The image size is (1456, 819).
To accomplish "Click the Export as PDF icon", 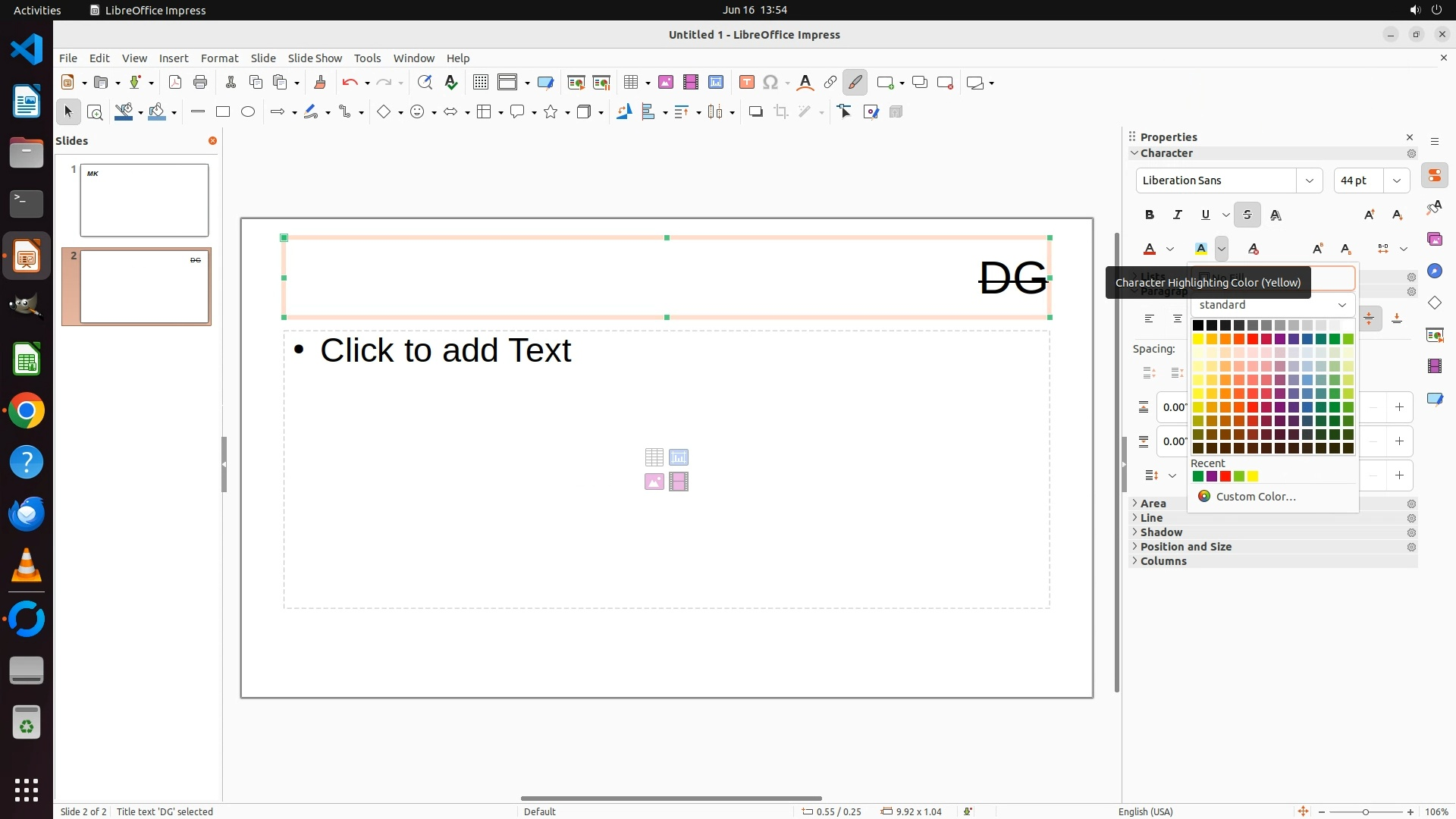I will tap(175, 83).
